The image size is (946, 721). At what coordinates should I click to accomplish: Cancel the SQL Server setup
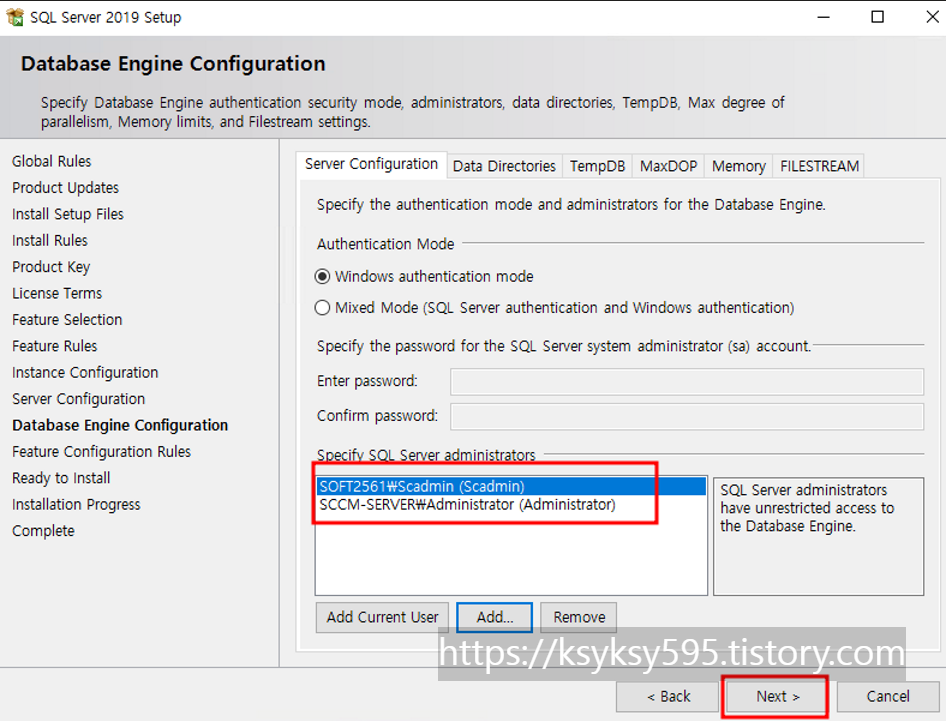point(887,696)
